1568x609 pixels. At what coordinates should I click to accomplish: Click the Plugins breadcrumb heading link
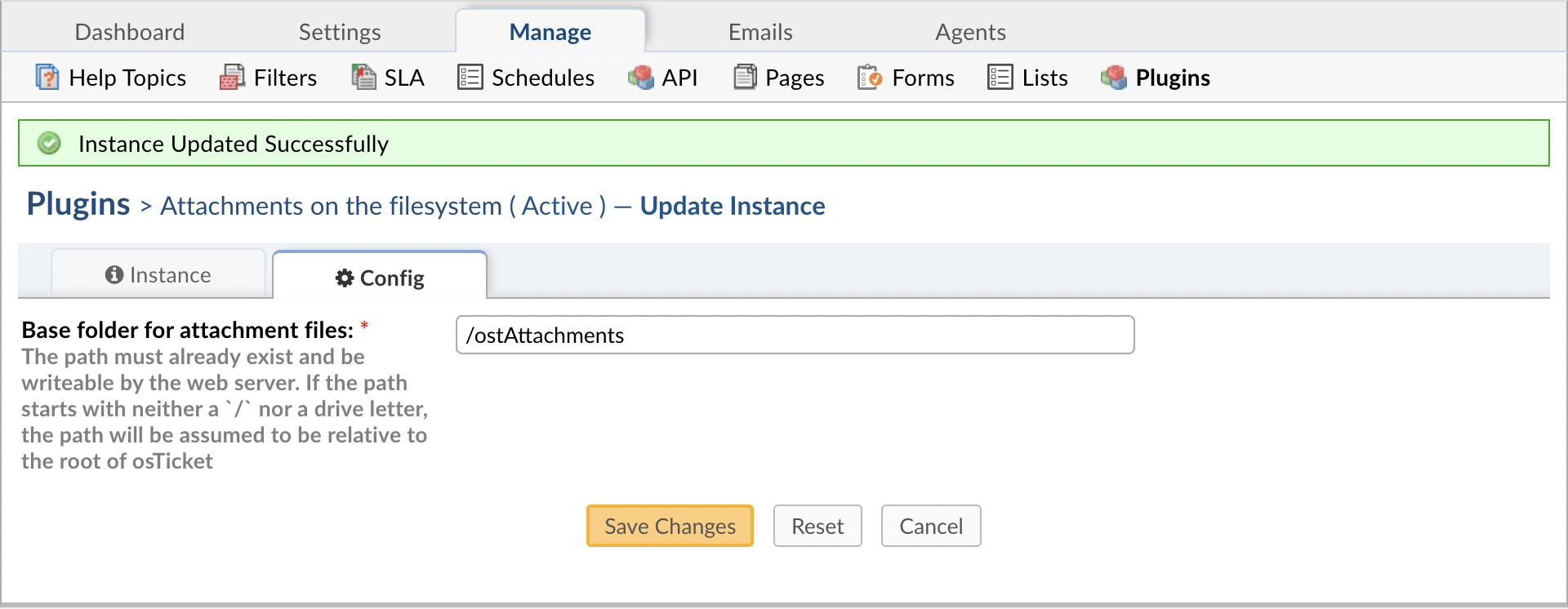(78, 204)
